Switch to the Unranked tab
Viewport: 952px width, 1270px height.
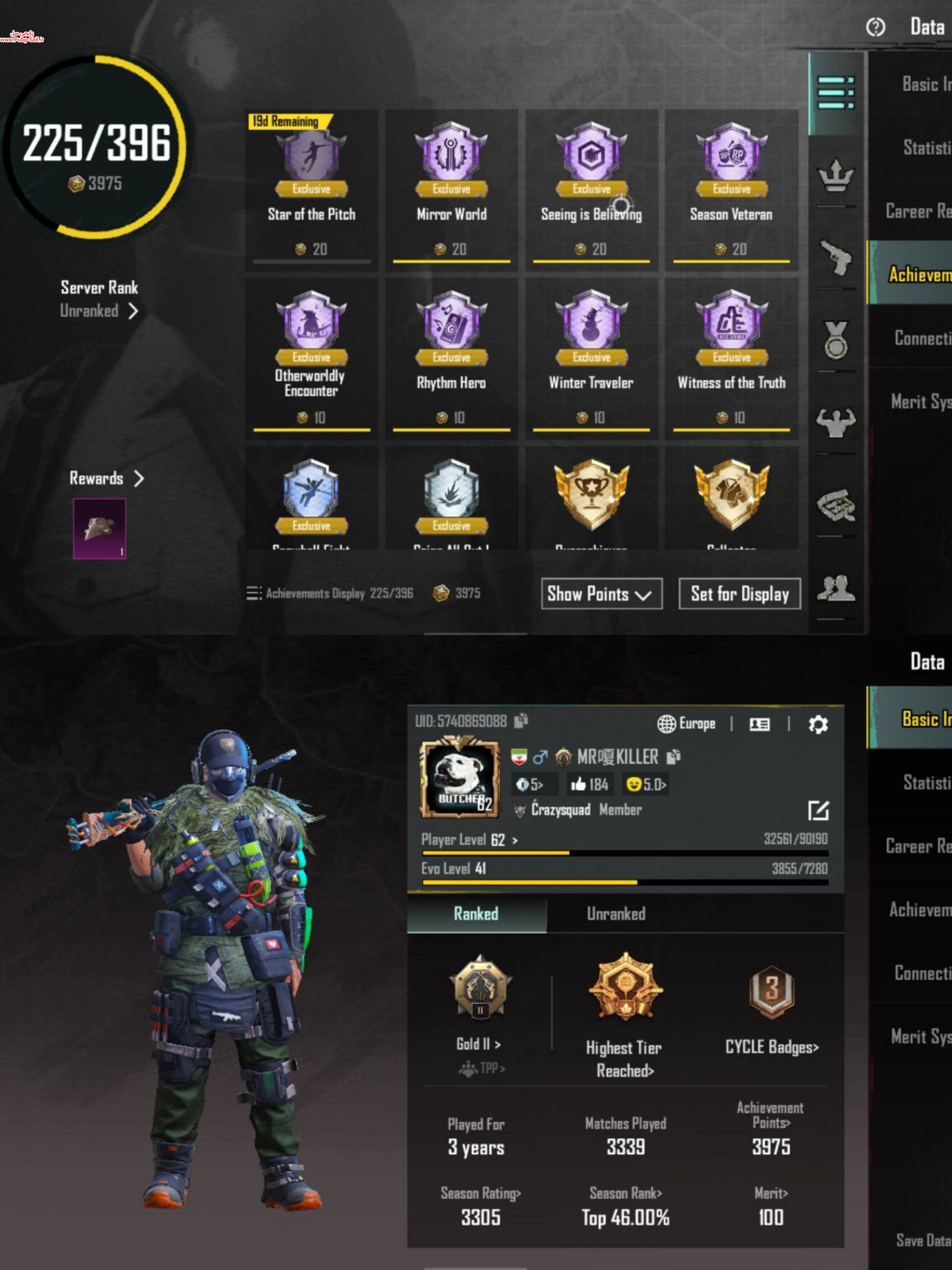click(x=616, y=913)
